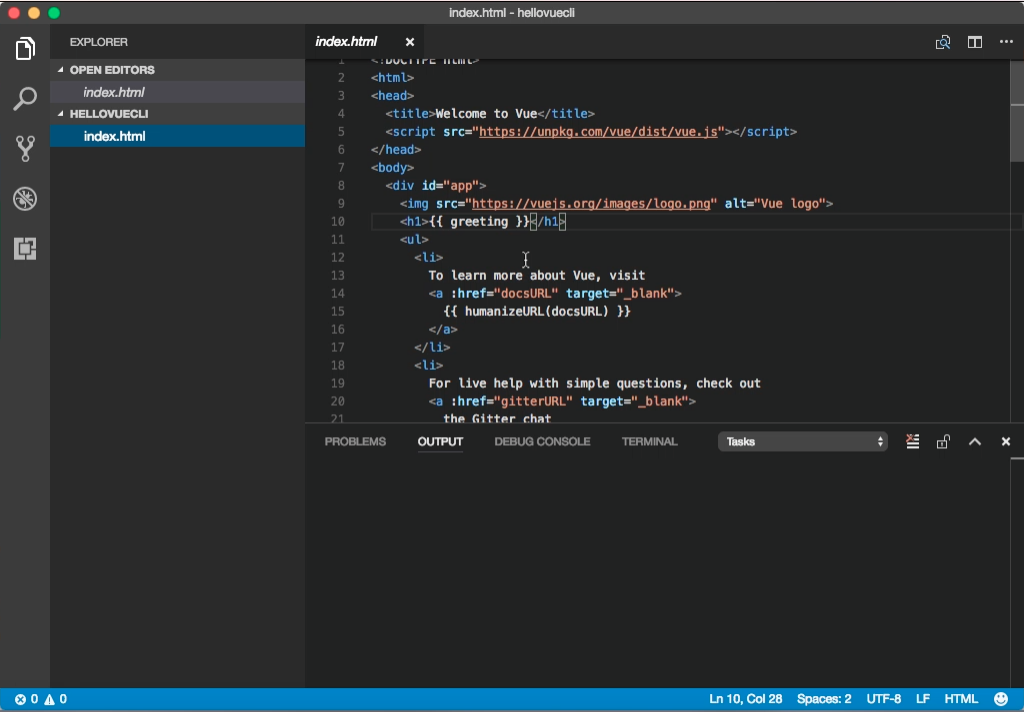The width and height of the screenshot is (1024, 712).
Task: Click the alt="Vue logo" attribute
Action: (775, 203)
